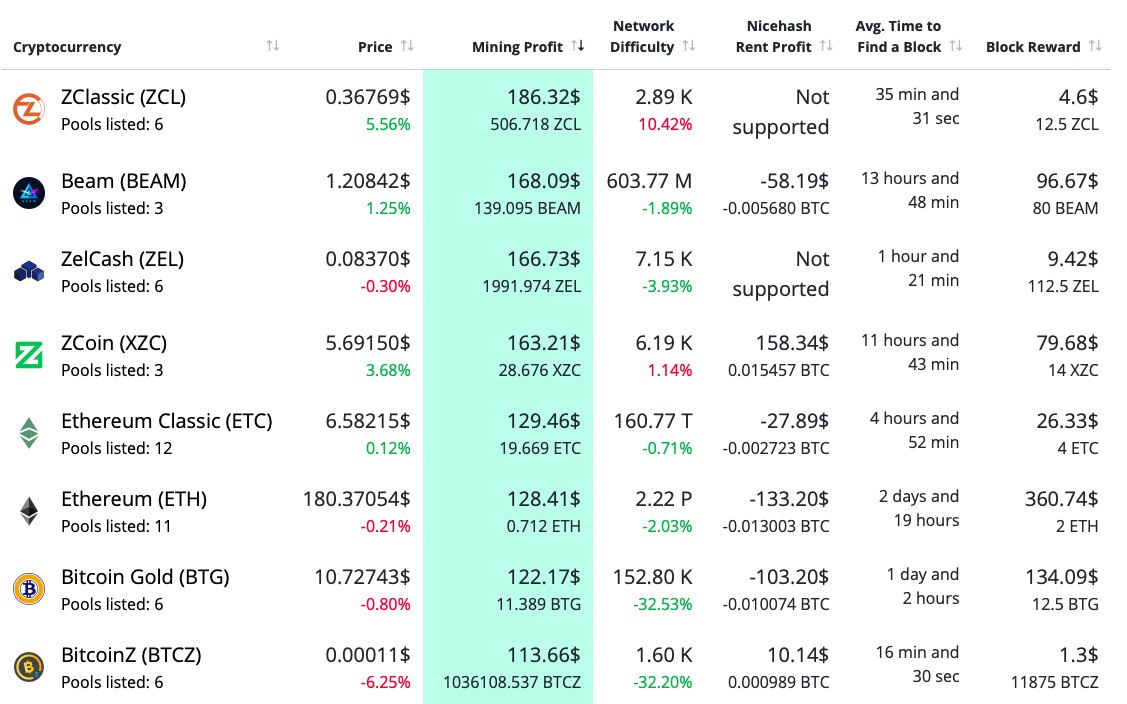Open the ZClassic (ZCL) coin link
This screenshot has width=1127, height=704.
tap(124, 97)
